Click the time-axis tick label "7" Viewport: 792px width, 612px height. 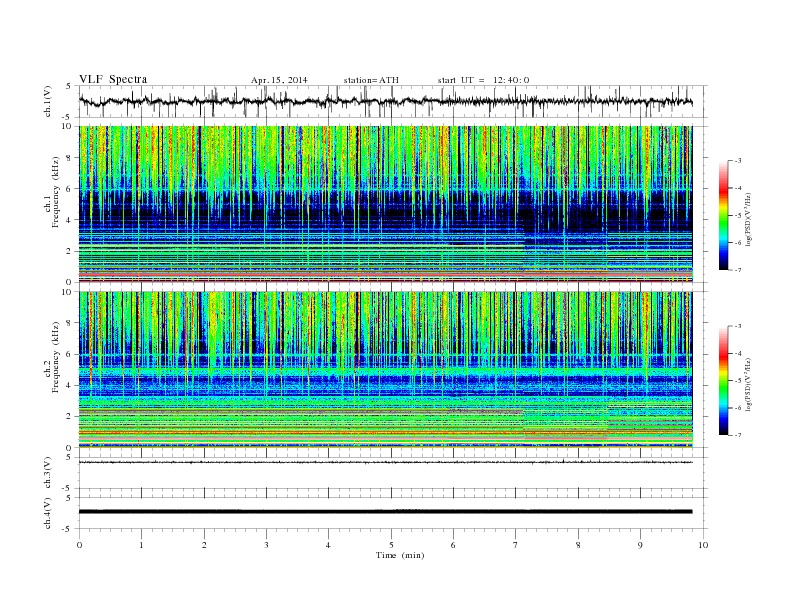tap(515, 545)
